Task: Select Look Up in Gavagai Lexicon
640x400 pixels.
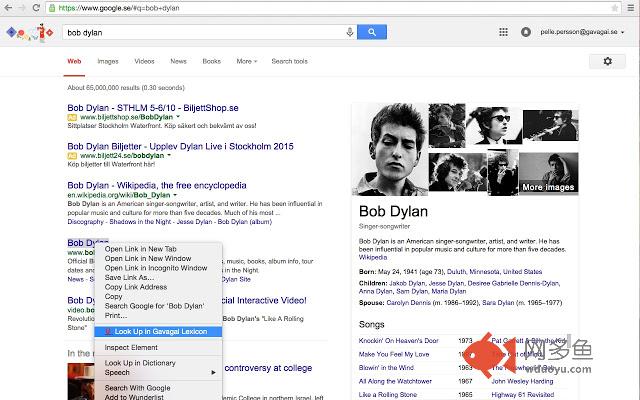Action: coord(158,331)
